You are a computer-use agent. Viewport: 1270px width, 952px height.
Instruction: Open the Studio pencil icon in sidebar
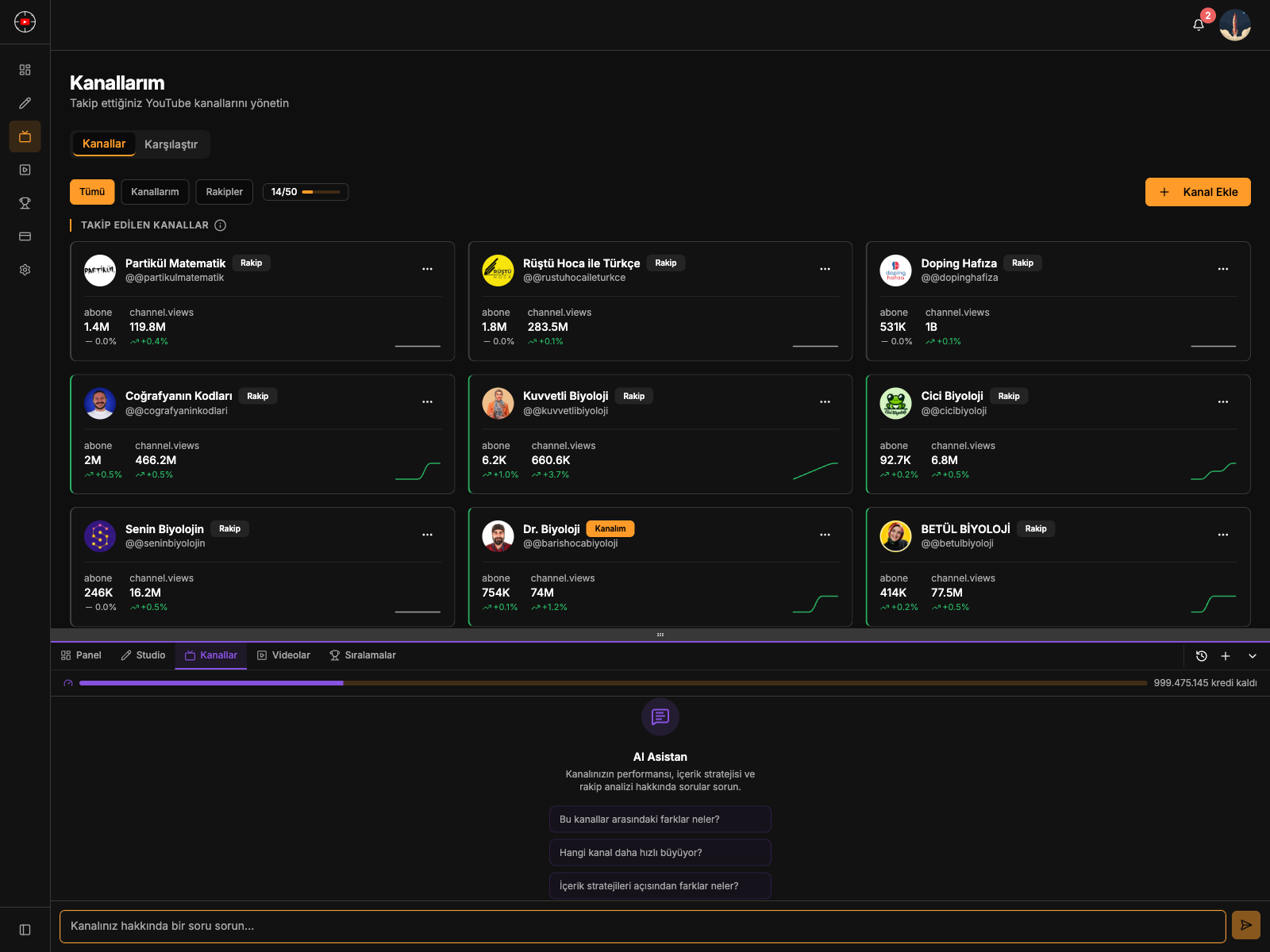coord(25,103)
